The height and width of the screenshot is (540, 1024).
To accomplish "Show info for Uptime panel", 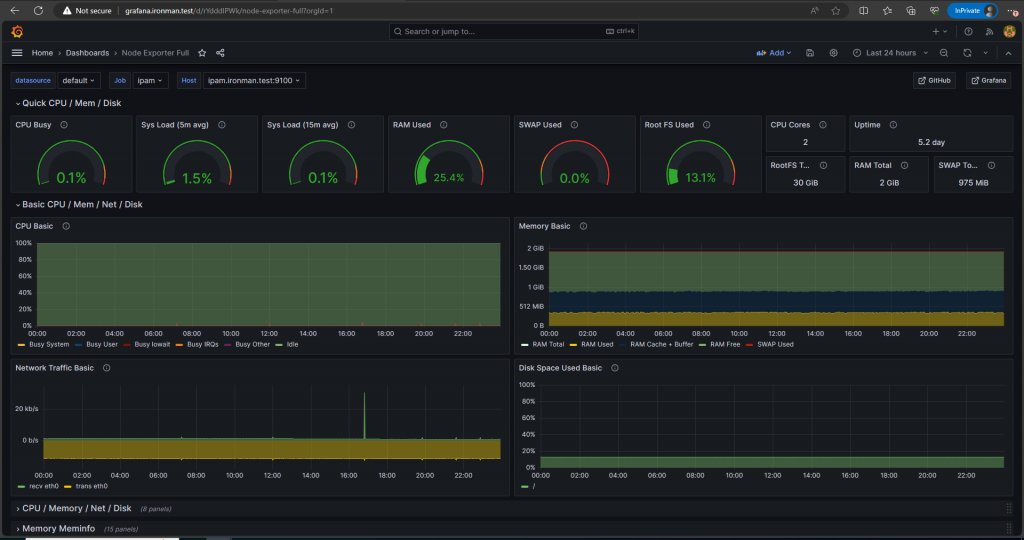I will pos(893,125).
